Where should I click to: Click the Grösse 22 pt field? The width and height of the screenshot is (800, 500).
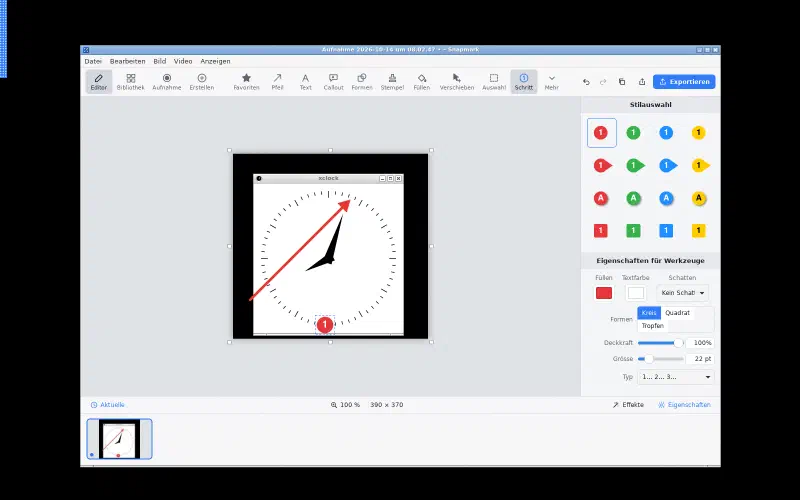click(x=700, y=359)
